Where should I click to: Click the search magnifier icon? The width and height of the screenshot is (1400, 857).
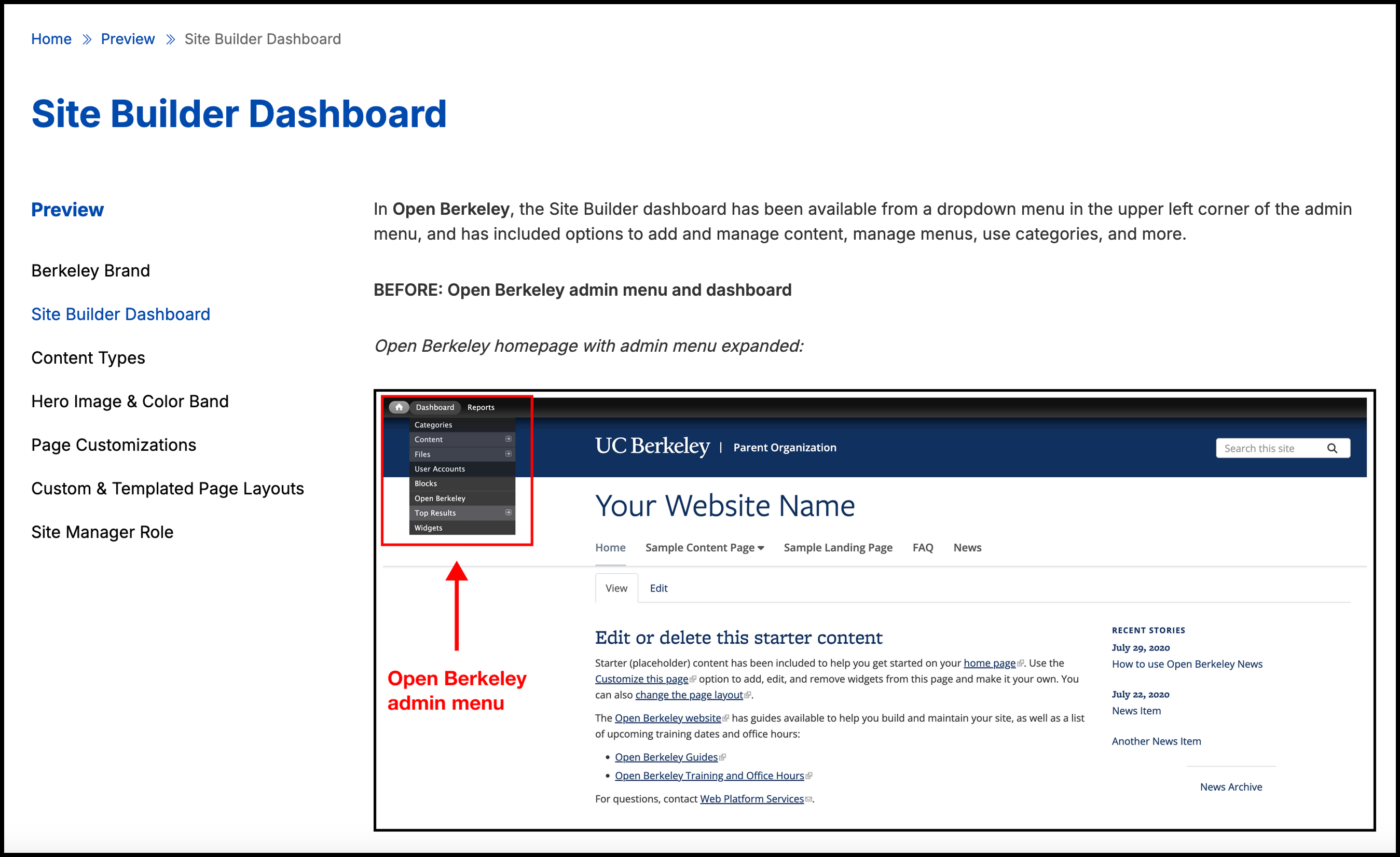1333,448
